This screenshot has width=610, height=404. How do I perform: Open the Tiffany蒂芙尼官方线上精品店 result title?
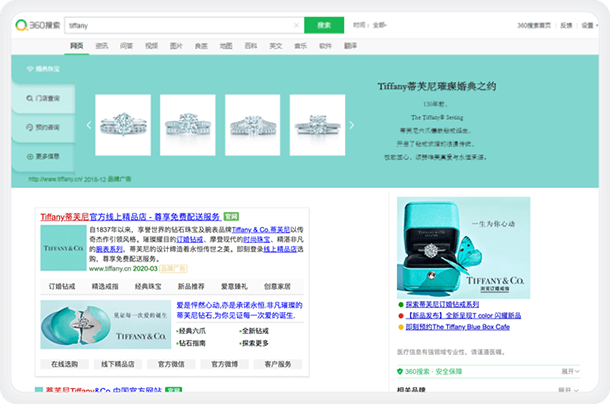click(x=131, y=217)
